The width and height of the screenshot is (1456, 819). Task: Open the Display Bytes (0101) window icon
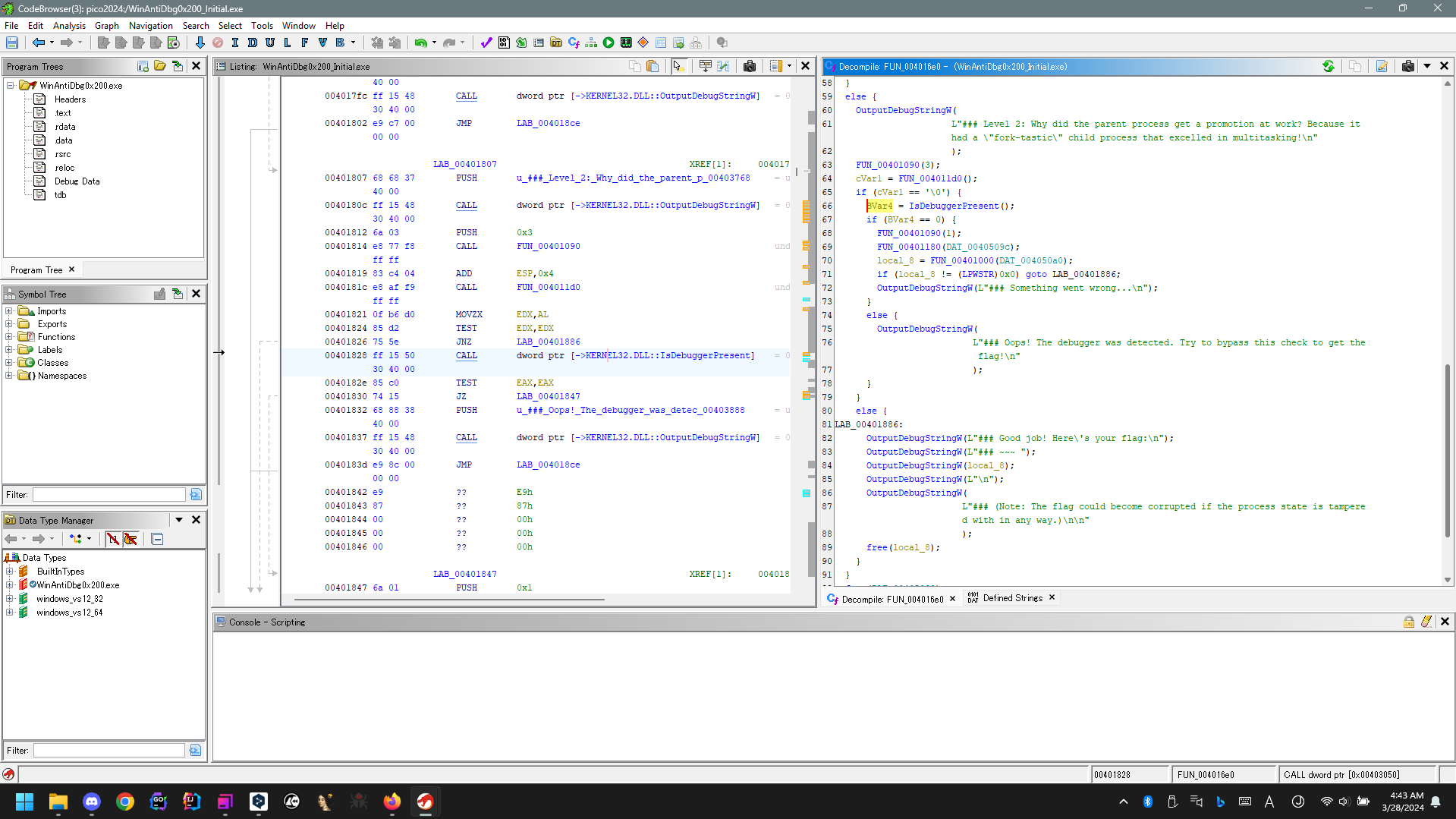click(x=504, y=43)
